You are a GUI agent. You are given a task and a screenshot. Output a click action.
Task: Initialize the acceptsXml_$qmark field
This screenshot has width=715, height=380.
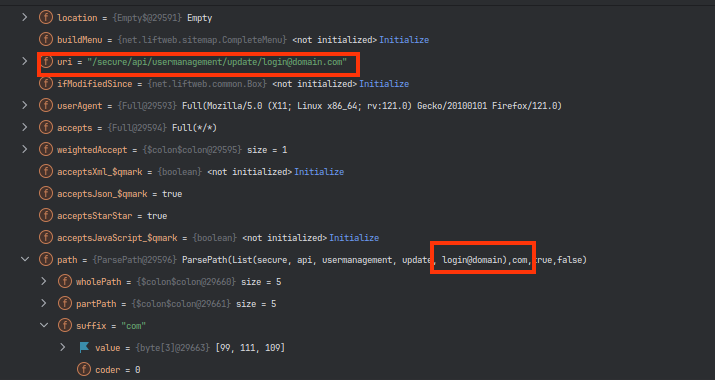(x=319, y=172)
